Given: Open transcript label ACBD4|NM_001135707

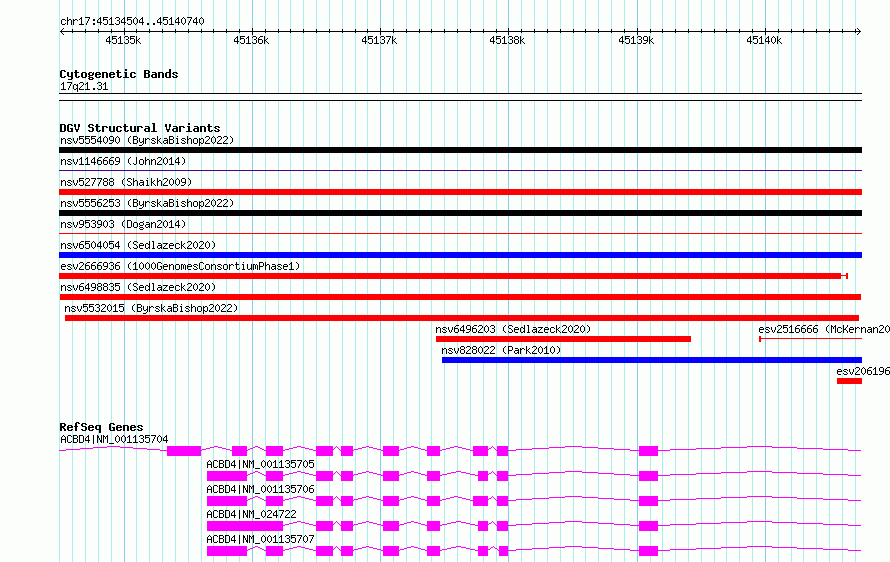Looking at the screenshot, I should point(260,539).
